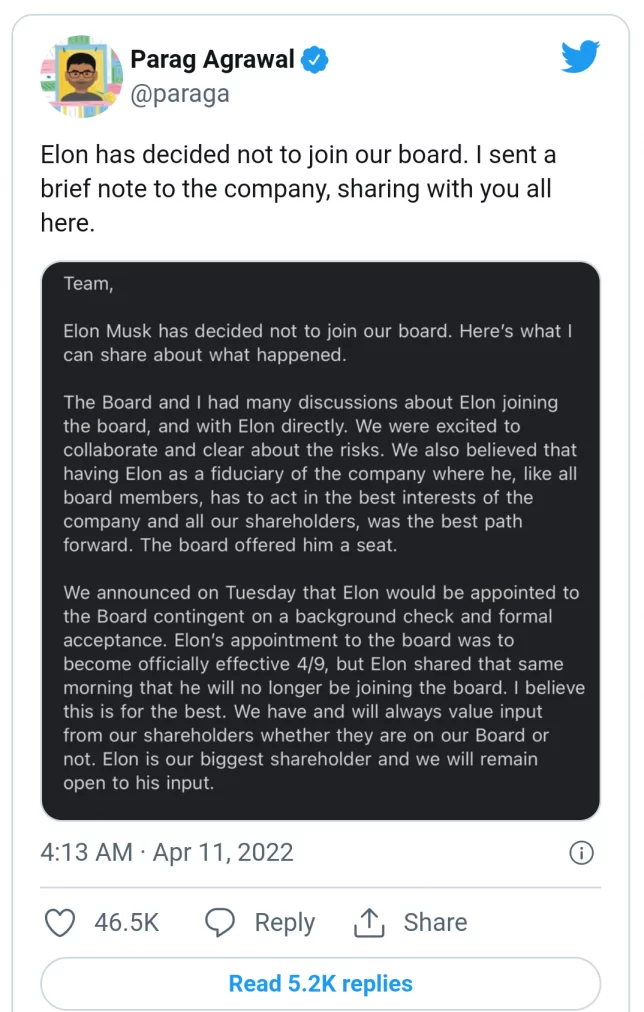Click the 46.5K likes count
644x1012 pixels.
(x=126, y=922)
